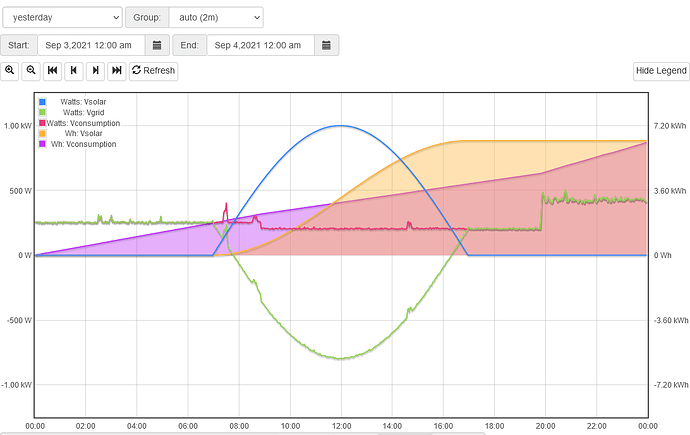Open the End date calendar picker
The image size is (690, 435).
tap(326, 45)
